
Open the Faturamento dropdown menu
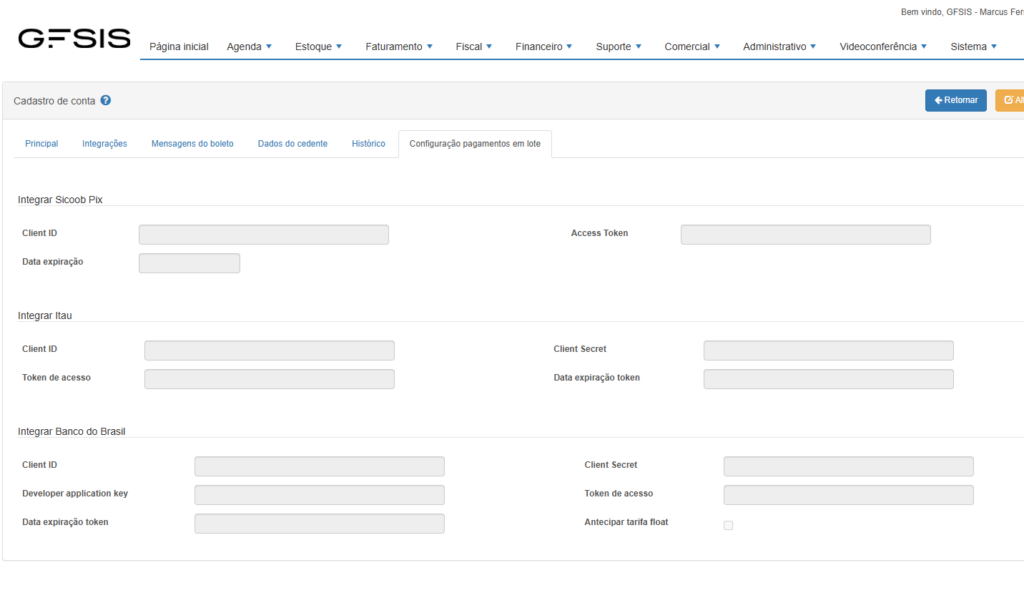[x=399, y=47]
